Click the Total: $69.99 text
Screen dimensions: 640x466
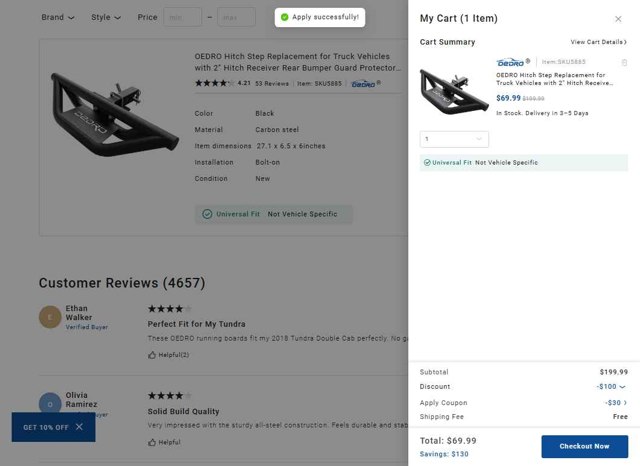tap(448, 441)
